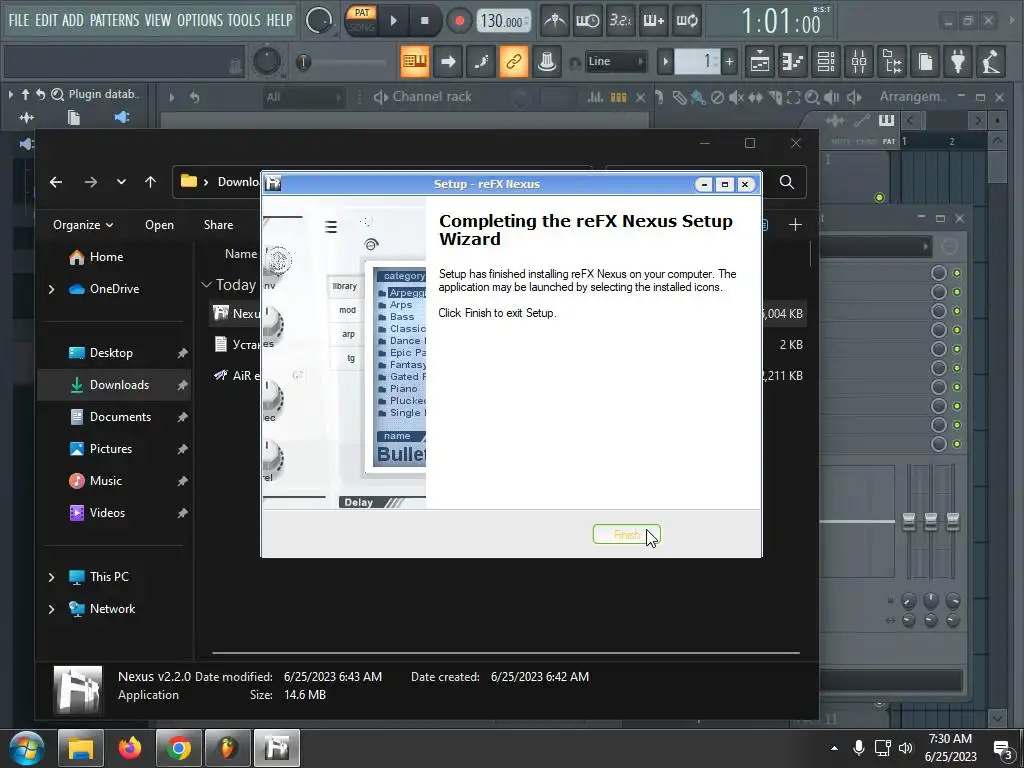Click the multilink knob icon
This screenshot has height=768, width=1024.
[547, 61]
